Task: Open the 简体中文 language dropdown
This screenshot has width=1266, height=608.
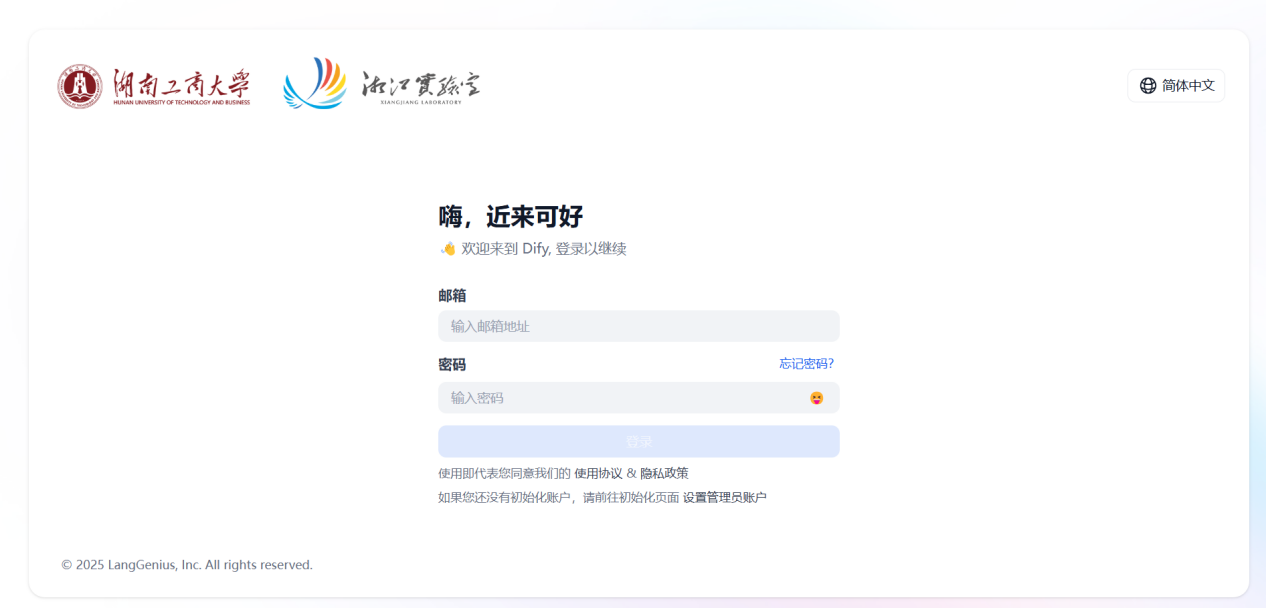Action: tap(1176, 86)
